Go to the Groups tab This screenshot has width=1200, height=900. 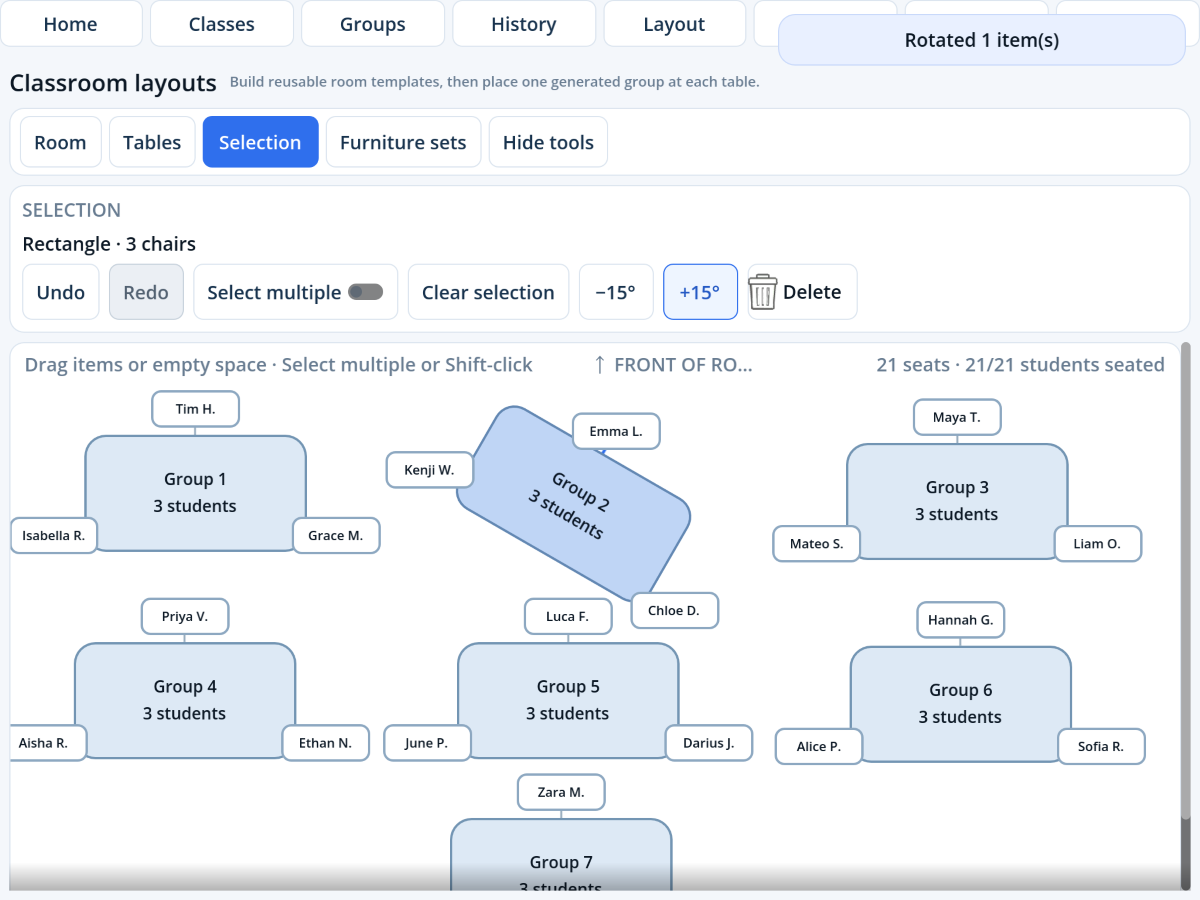pyautogui.click(x=373, y=24)
